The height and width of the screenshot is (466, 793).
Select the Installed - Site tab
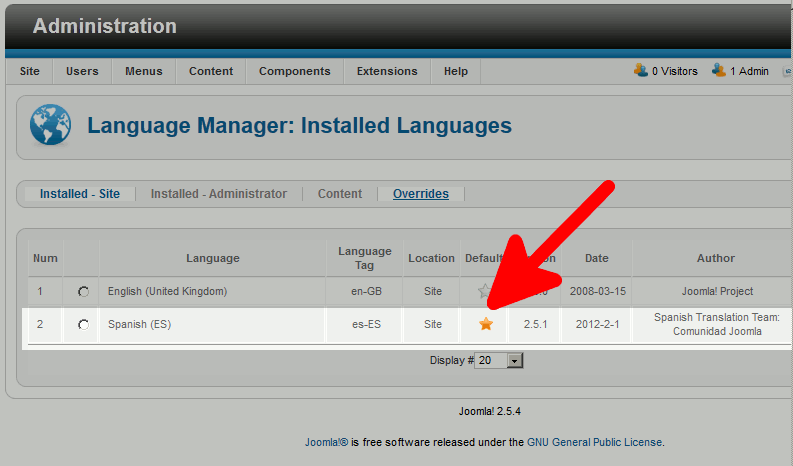[80, 194]
